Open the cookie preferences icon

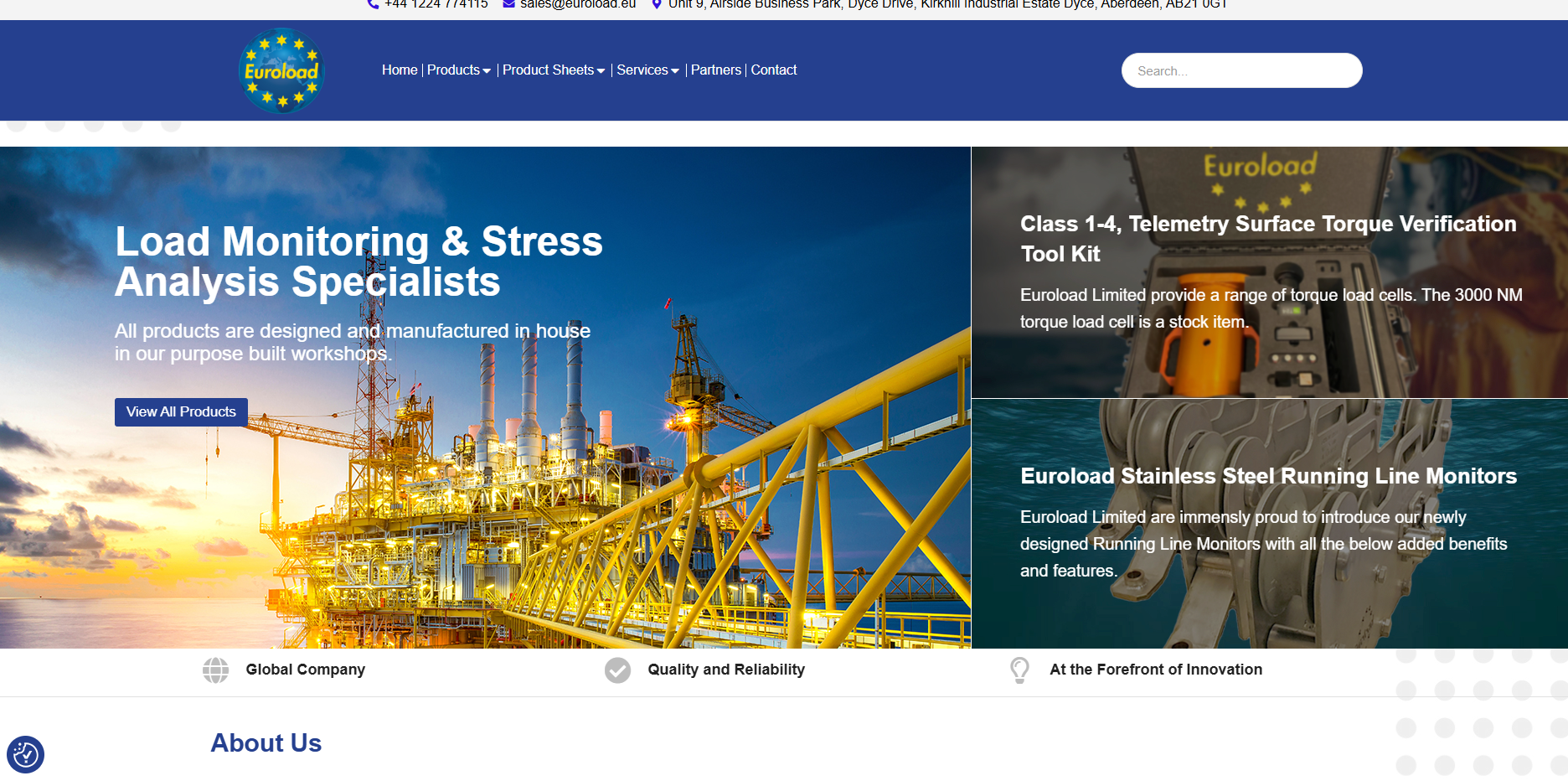tap(25, 754)
